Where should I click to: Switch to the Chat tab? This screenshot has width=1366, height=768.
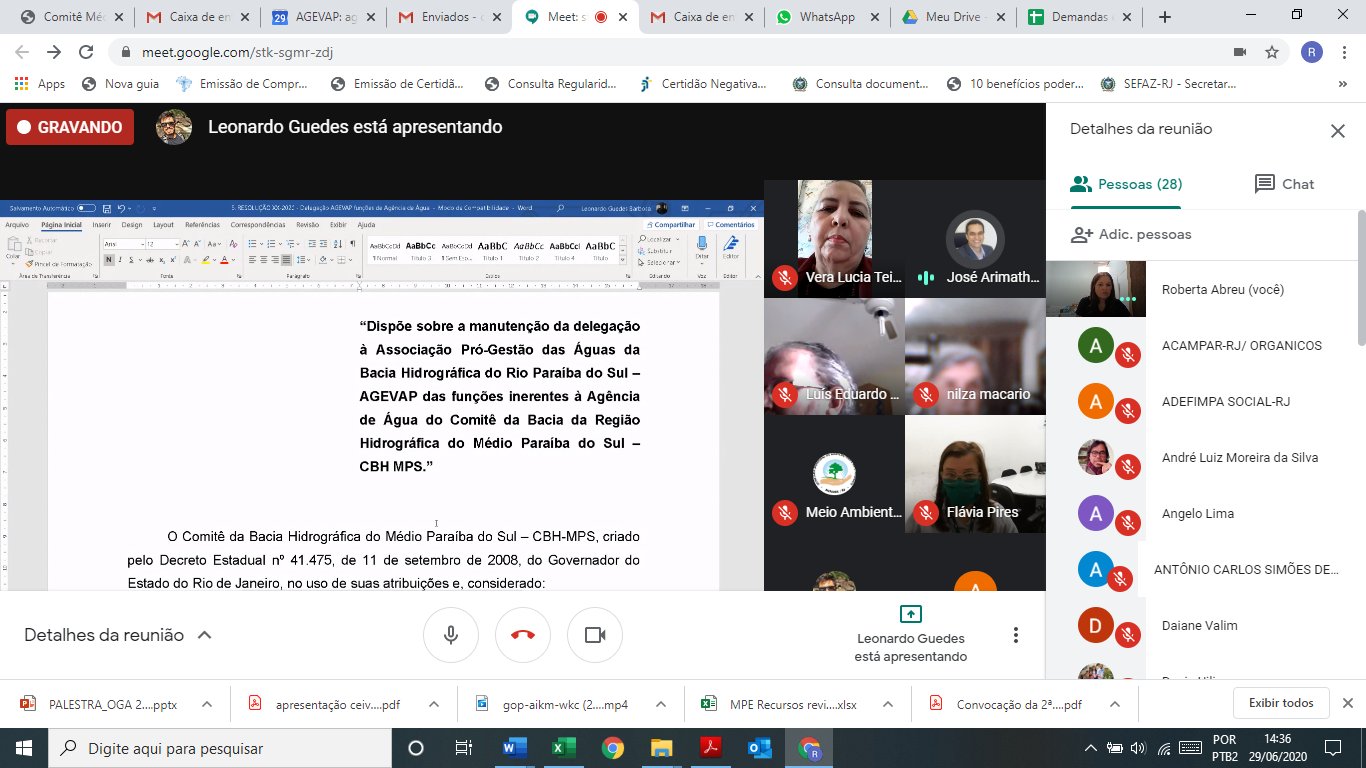tap(1284, 184)
